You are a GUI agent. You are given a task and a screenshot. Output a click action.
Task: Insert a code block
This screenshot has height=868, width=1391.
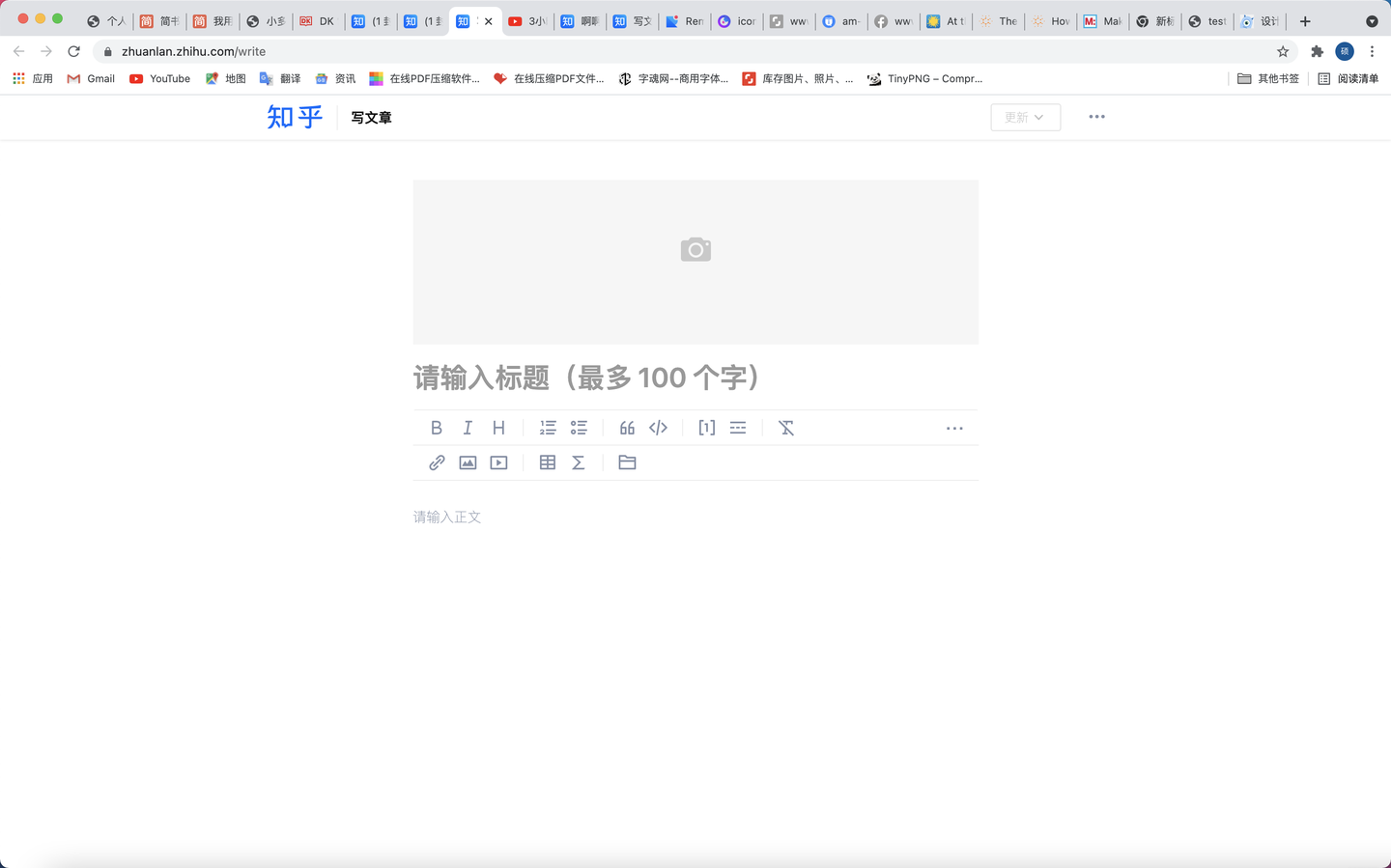[658, 427]
